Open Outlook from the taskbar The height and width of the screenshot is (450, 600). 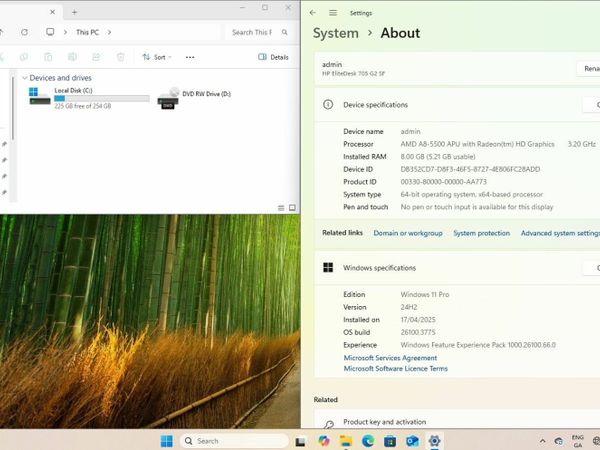coord(412,441)
